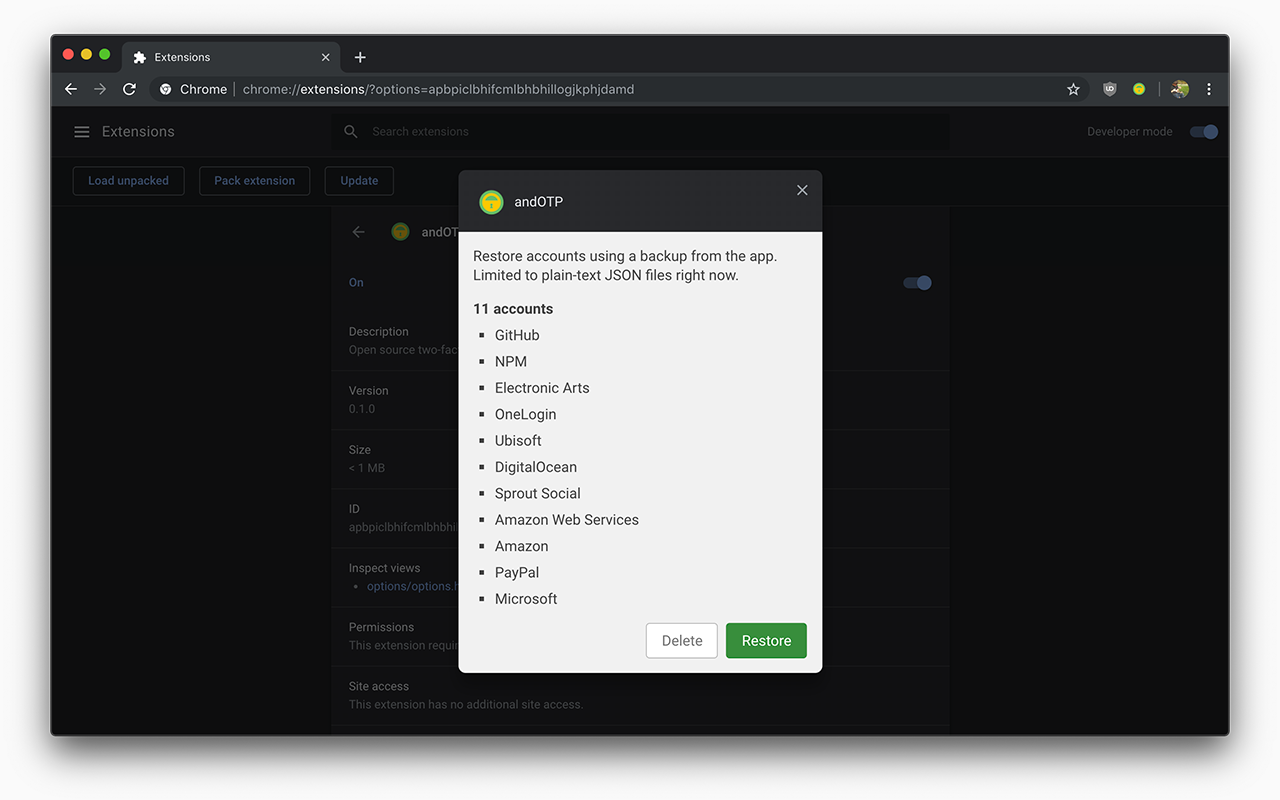Viewport: 1280px width, 800px height.
Task: Bookmark this page with the star icon
Action: [x=1073, y=89]
